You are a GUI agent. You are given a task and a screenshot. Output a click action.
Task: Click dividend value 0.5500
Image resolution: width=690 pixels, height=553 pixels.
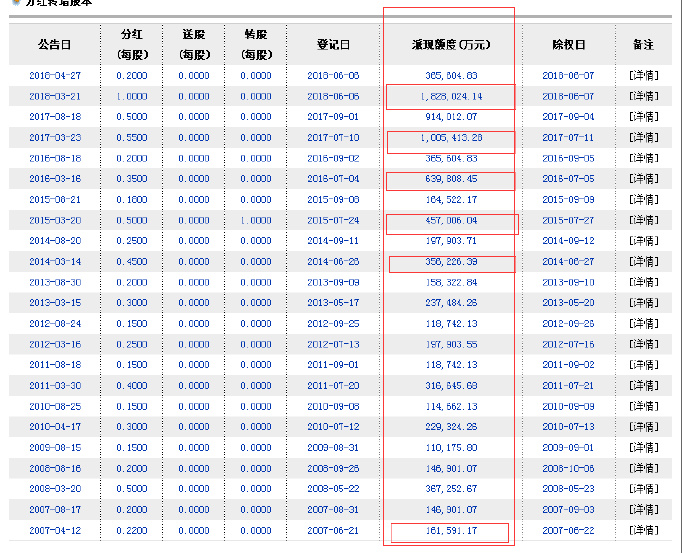click(132, 138)
